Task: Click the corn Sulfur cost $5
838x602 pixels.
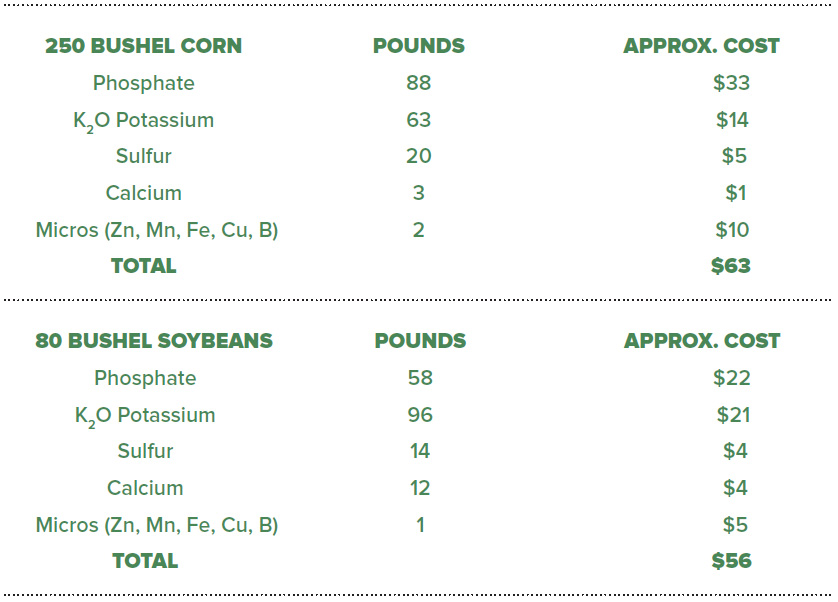Action: [x=734, y=156]
